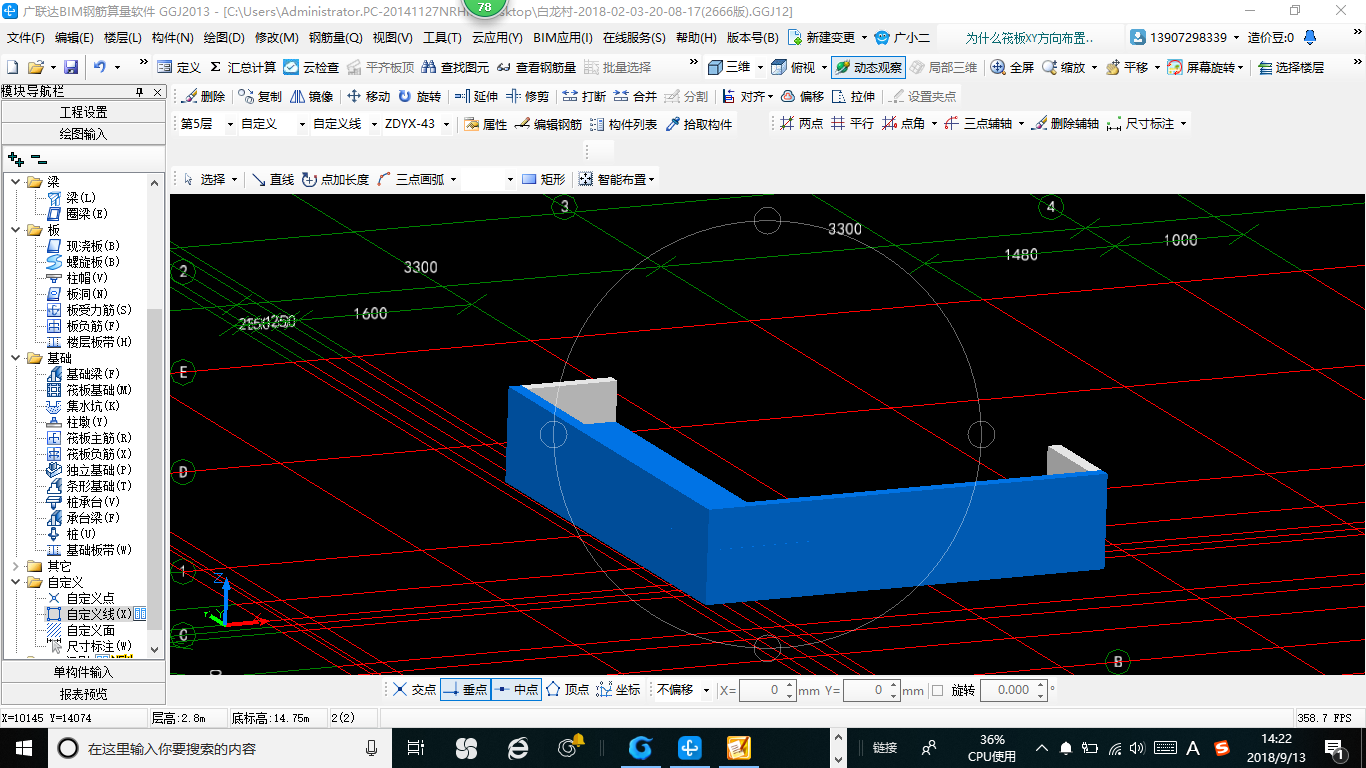
Task: Open 查看钢筋量 rebar quantity view
Action: point(536,67)
